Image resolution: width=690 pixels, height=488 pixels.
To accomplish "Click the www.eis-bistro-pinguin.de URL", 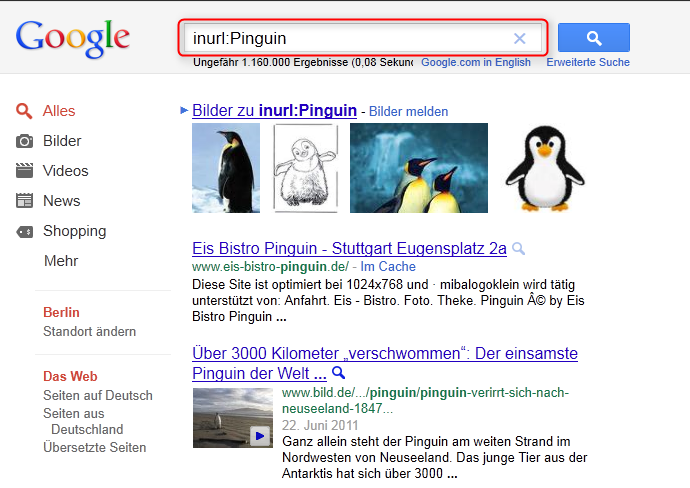I will point(270,267).
